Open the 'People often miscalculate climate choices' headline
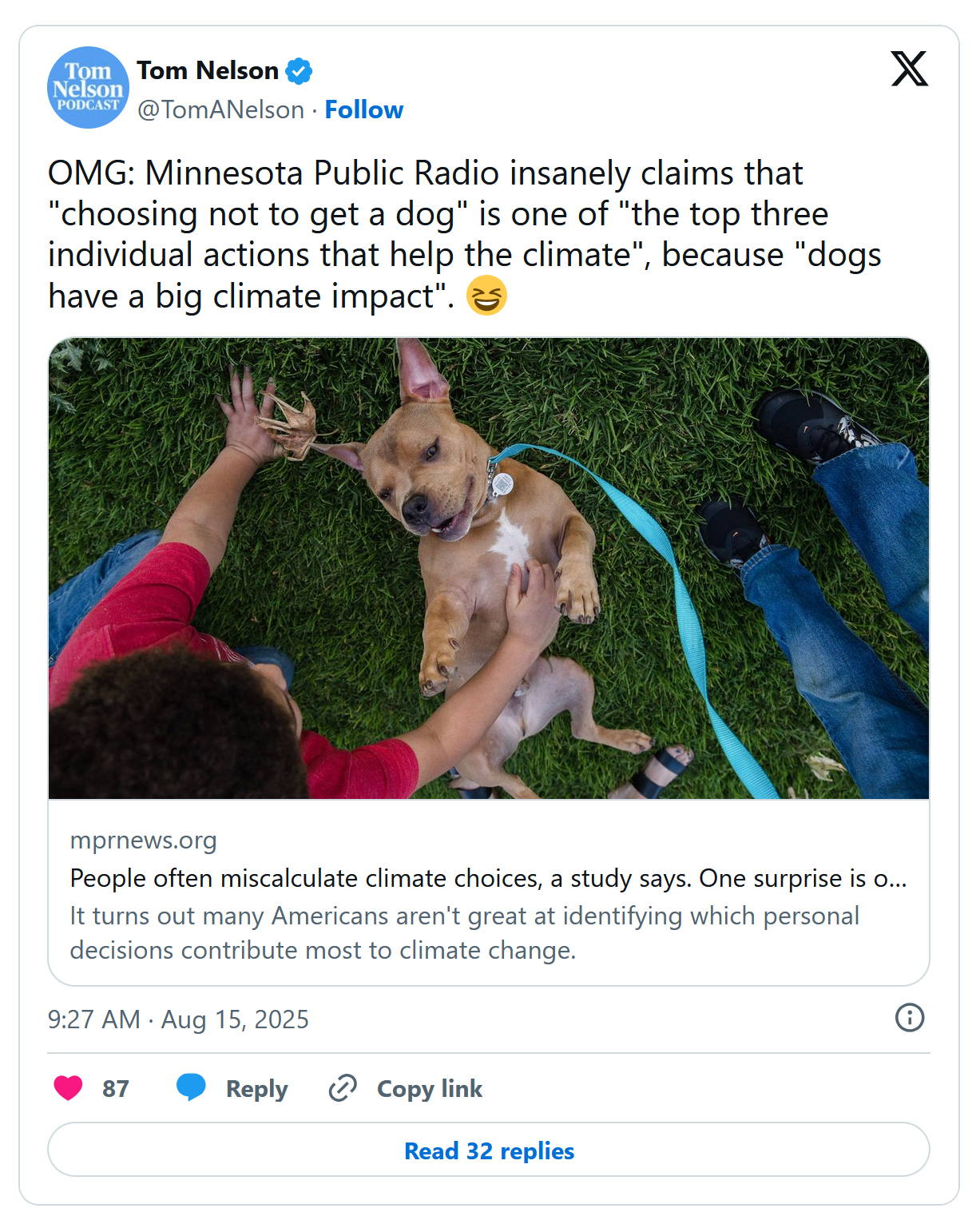The height and width of the screenshot is (1220, 980). (488, 878)
